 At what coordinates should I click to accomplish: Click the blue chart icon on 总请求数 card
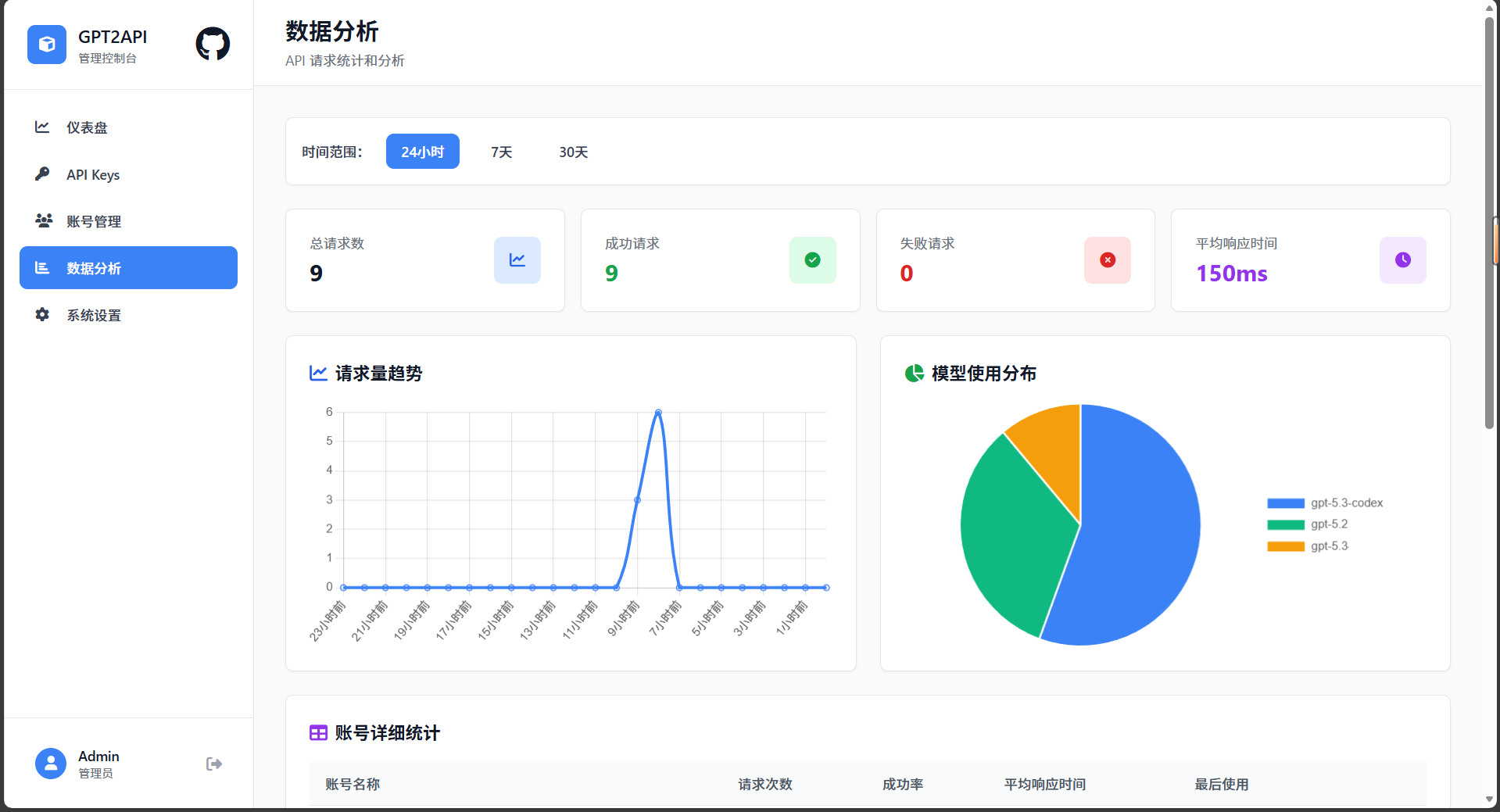tap(517, 259)
